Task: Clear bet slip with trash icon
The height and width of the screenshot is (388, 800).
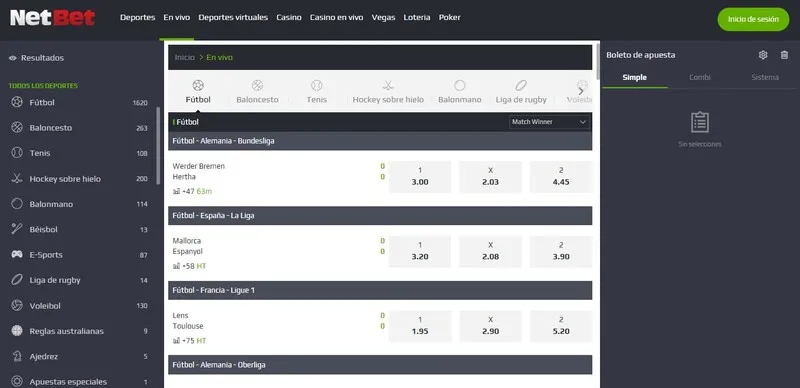Action: [x=784, y=55]
